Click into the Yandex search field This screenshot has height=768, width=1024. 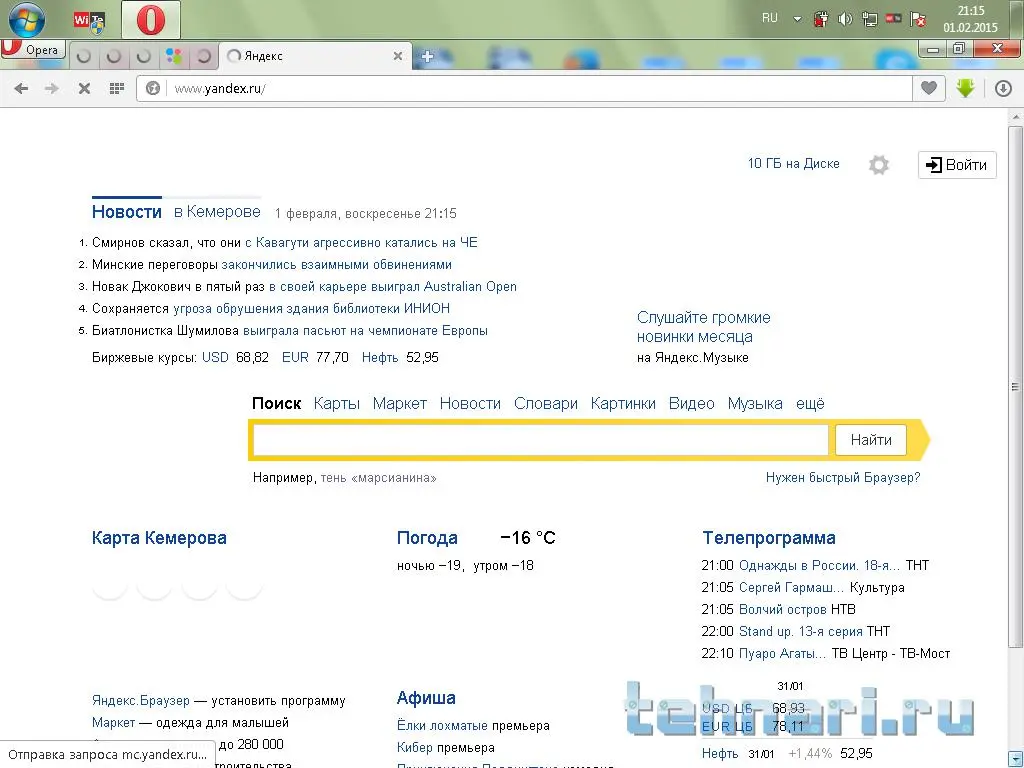tap(541, 440)
